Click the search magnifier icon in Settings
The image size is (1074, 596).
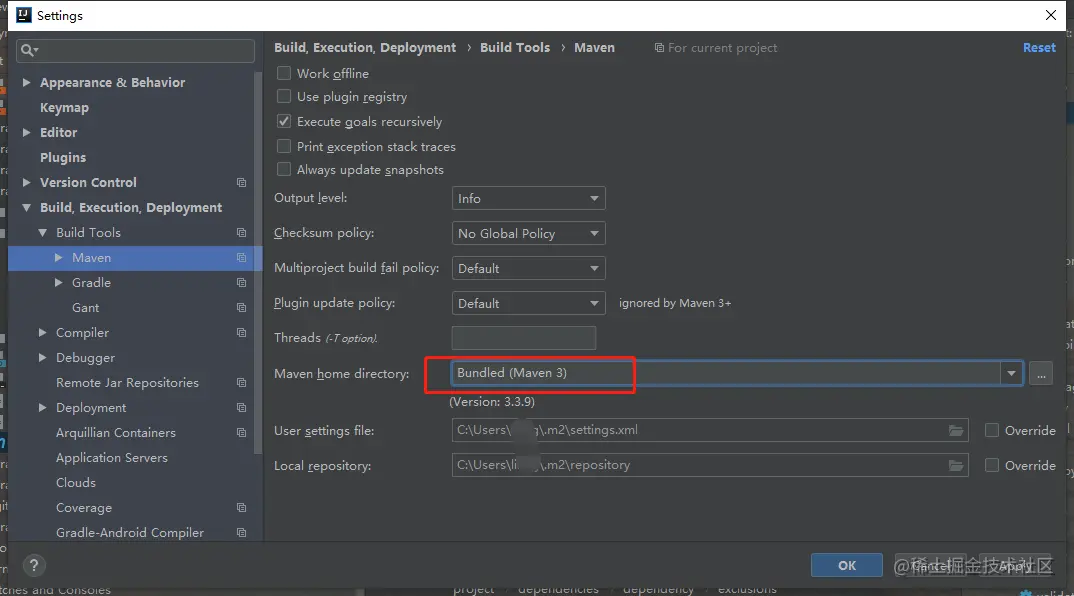click(29, 50)
